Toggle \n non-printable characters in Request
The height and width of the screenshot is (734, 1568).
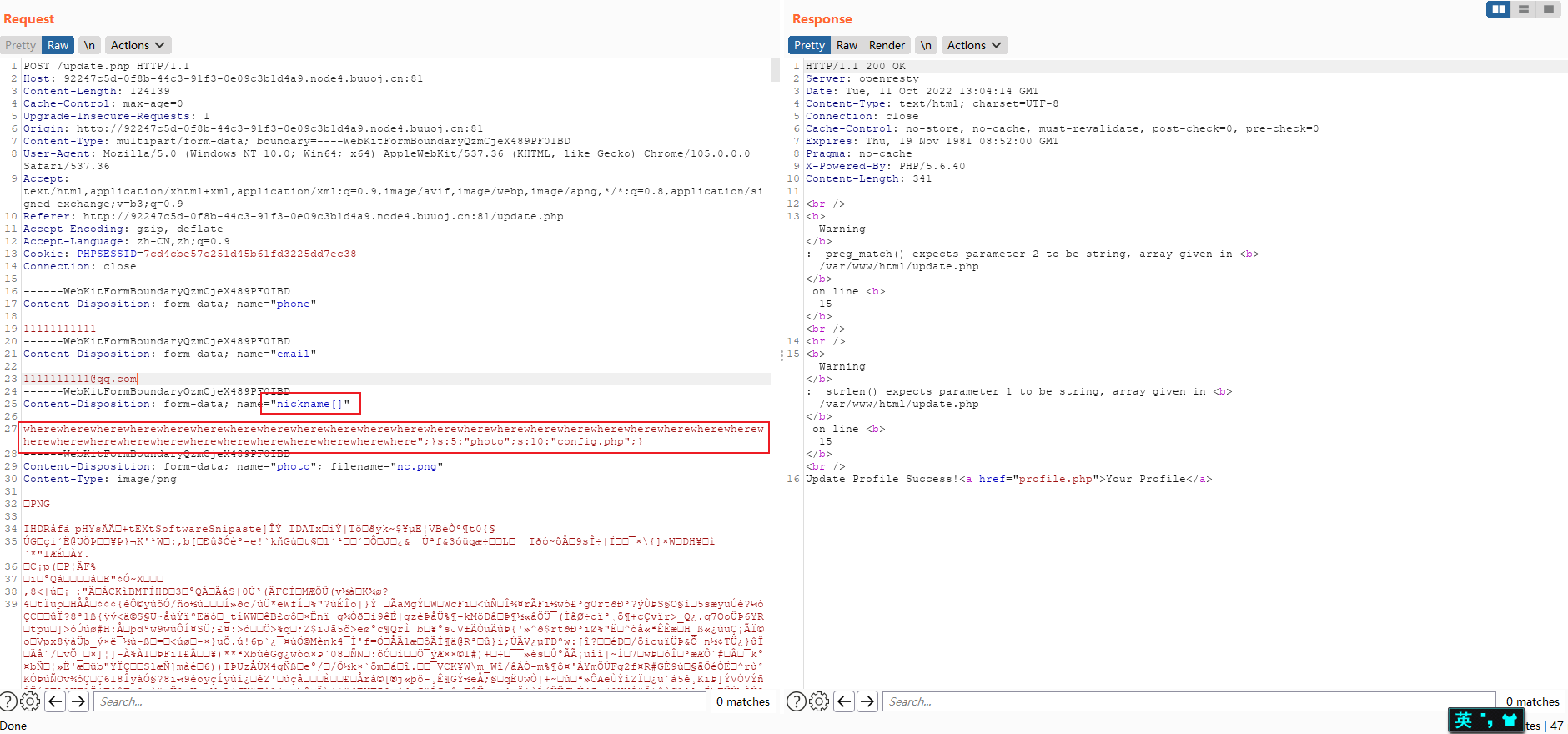(x=89, y=45)
